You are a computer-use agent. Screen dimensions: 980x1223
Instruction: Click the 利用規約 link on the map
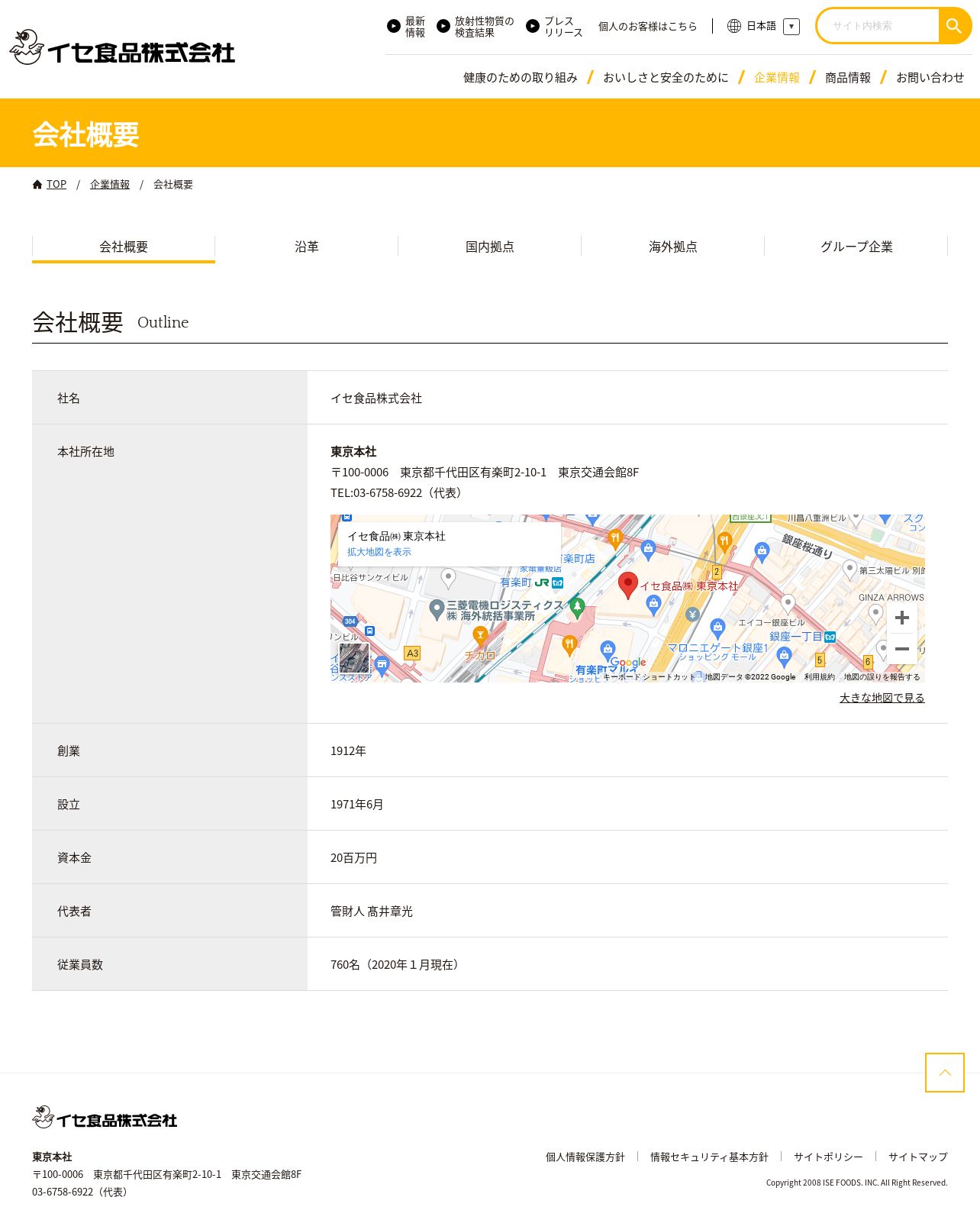(820, 677)
